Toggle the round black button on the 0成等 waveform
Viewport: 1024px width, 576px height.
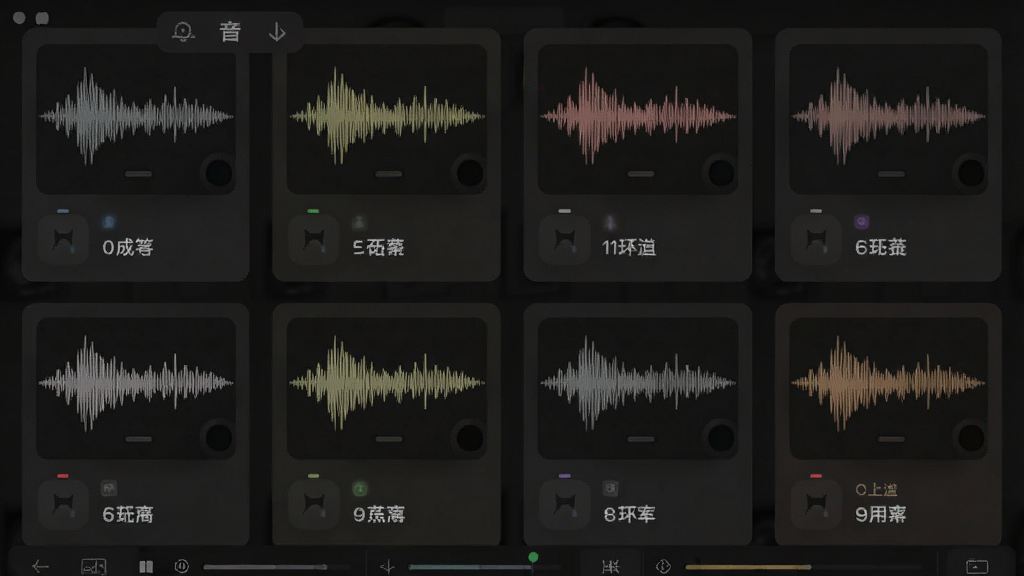click(219, 173)
